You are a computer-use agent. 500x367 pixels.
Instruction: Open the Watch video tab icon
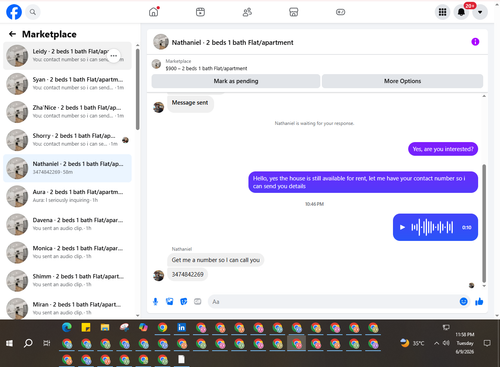(200, 12)
